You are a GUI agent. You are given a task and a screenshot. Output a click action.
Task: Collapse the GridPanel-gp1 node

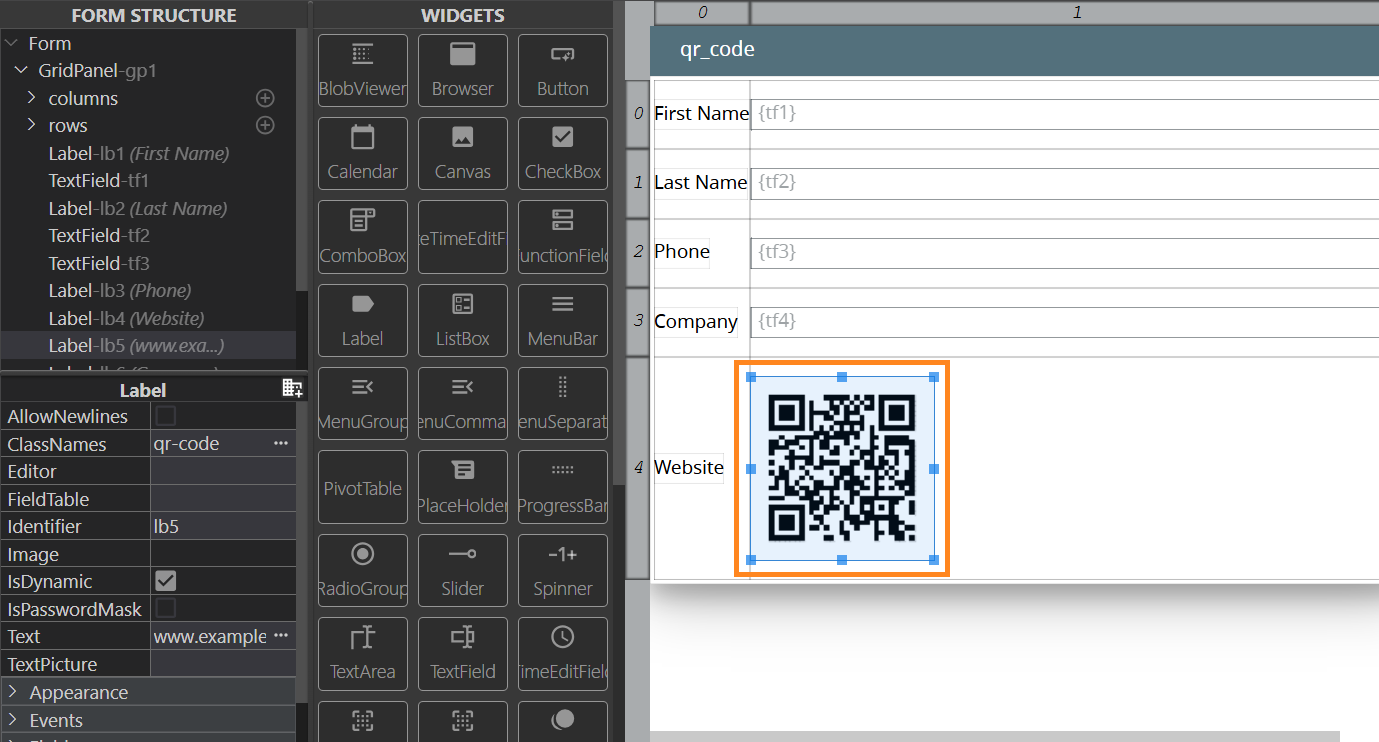click(21, 71)
